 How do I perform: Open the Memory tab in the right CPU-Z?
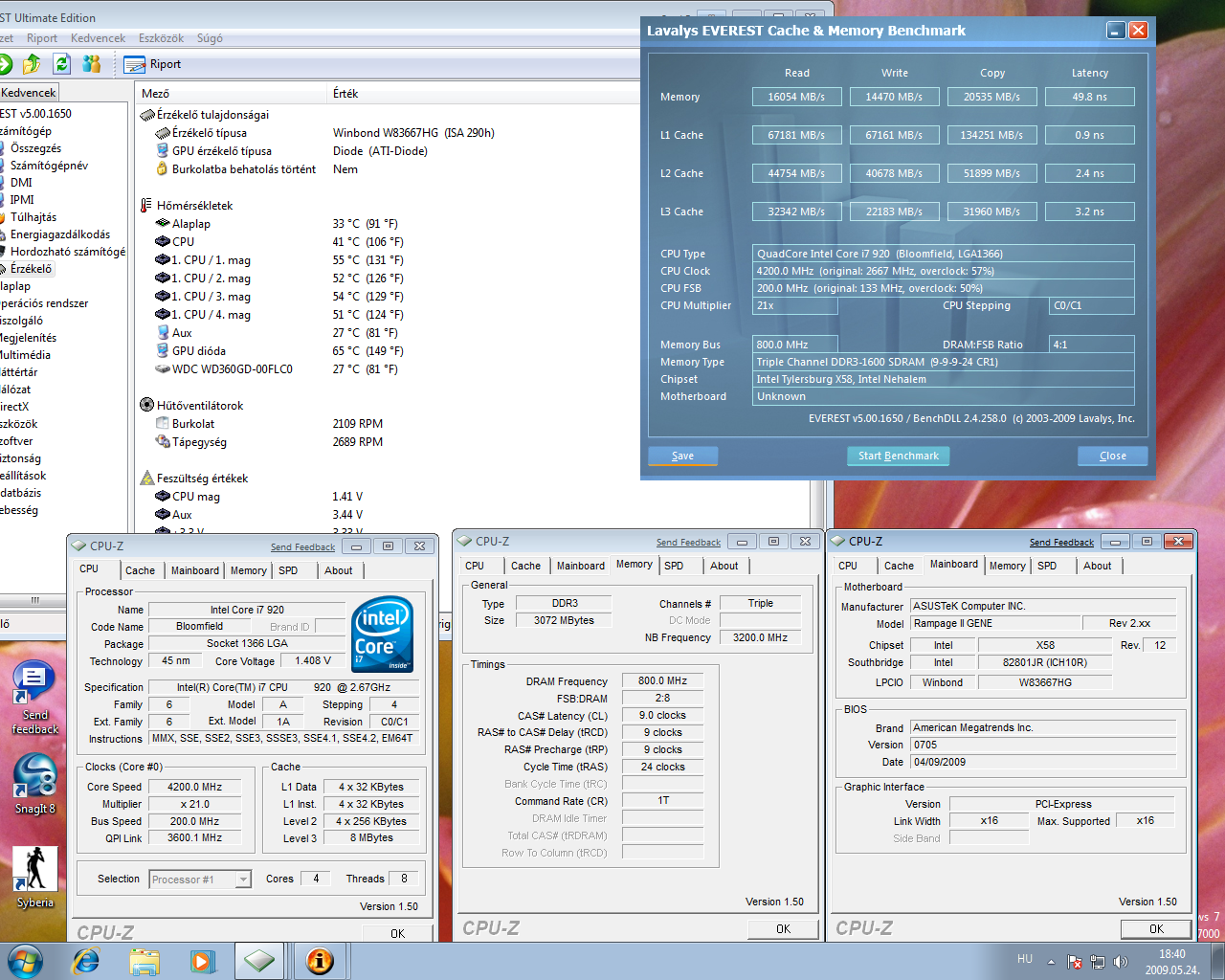[1008, 566]
